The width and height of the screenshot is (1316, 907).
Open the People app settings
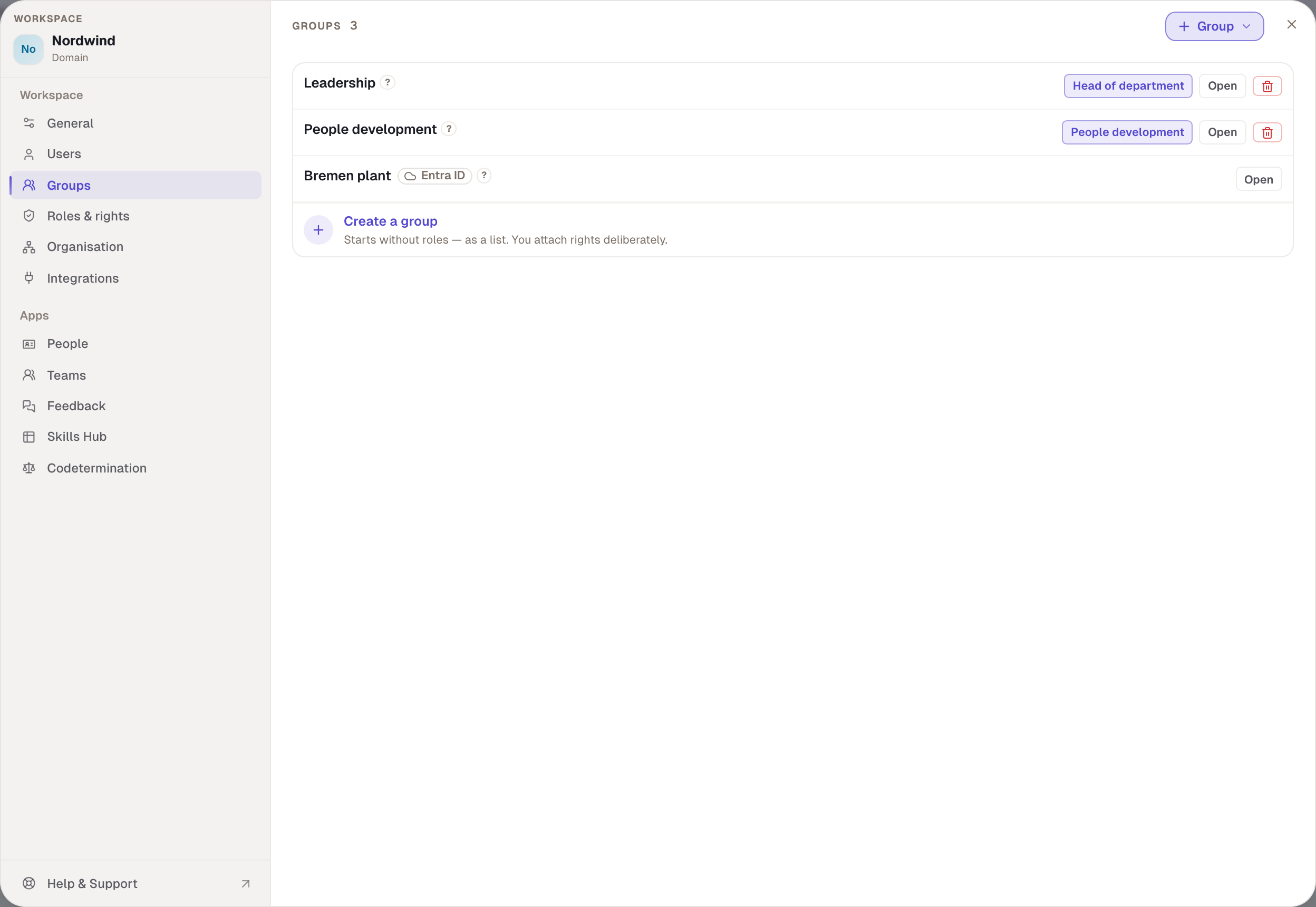135,344
